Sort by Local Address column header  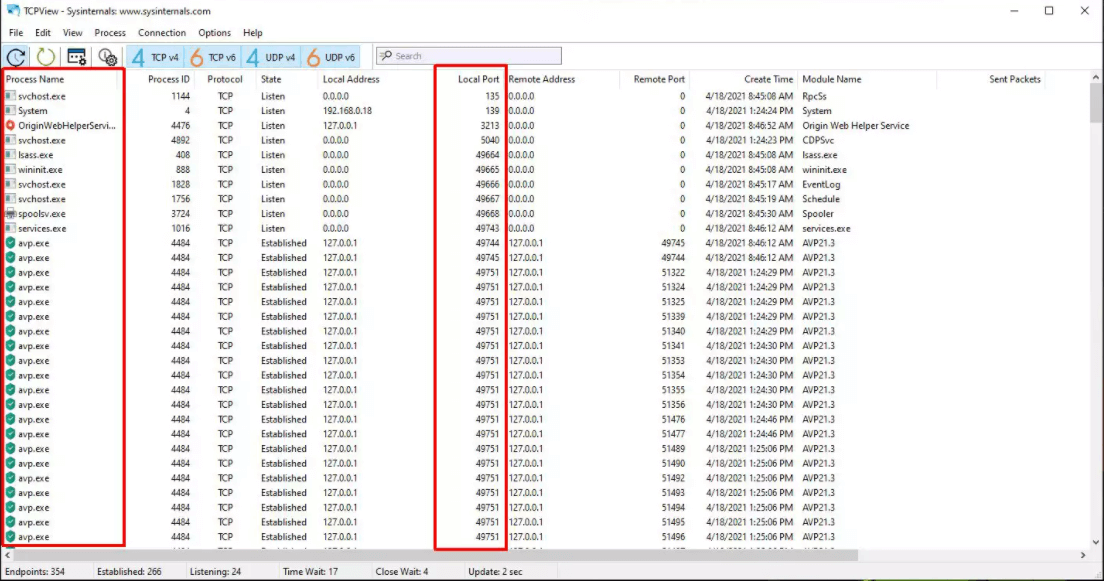(x=351, y=80)
